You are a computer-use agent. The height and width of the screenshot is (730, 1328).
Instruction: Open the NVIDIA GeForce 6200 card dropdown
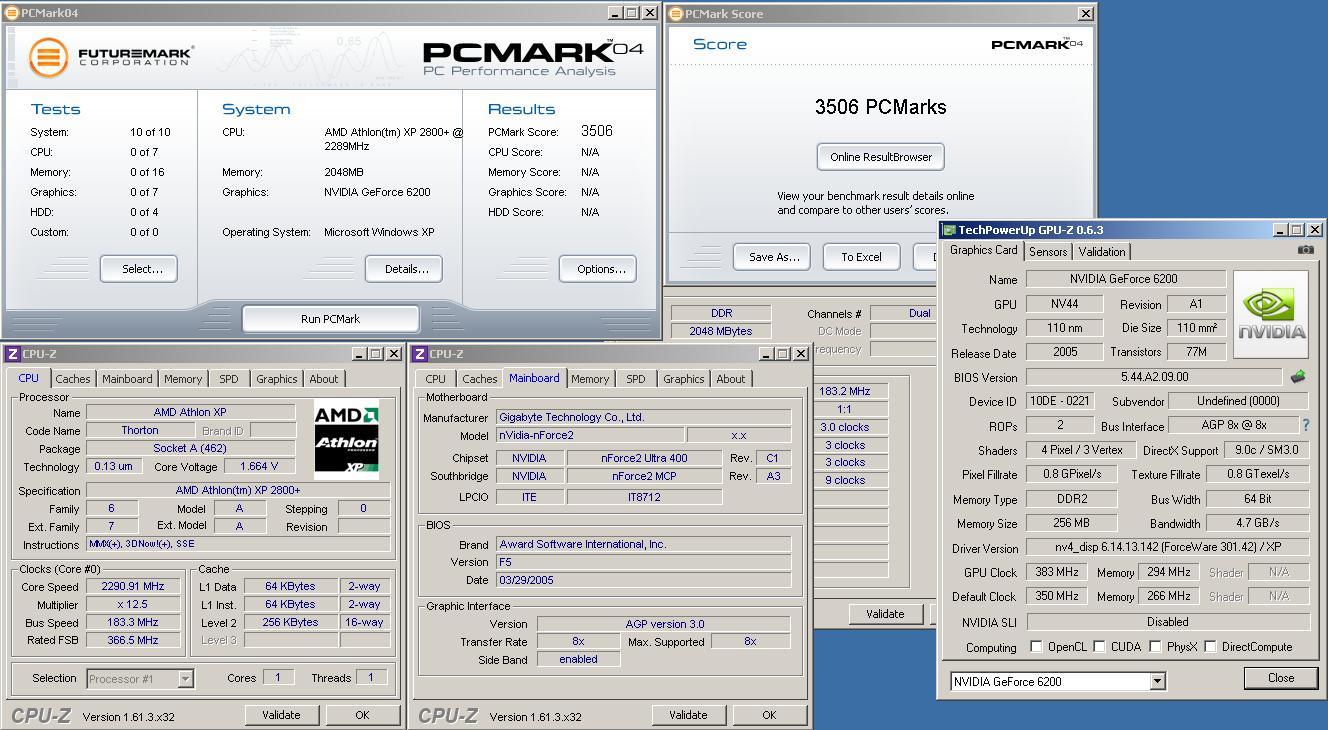[1157, 682]
